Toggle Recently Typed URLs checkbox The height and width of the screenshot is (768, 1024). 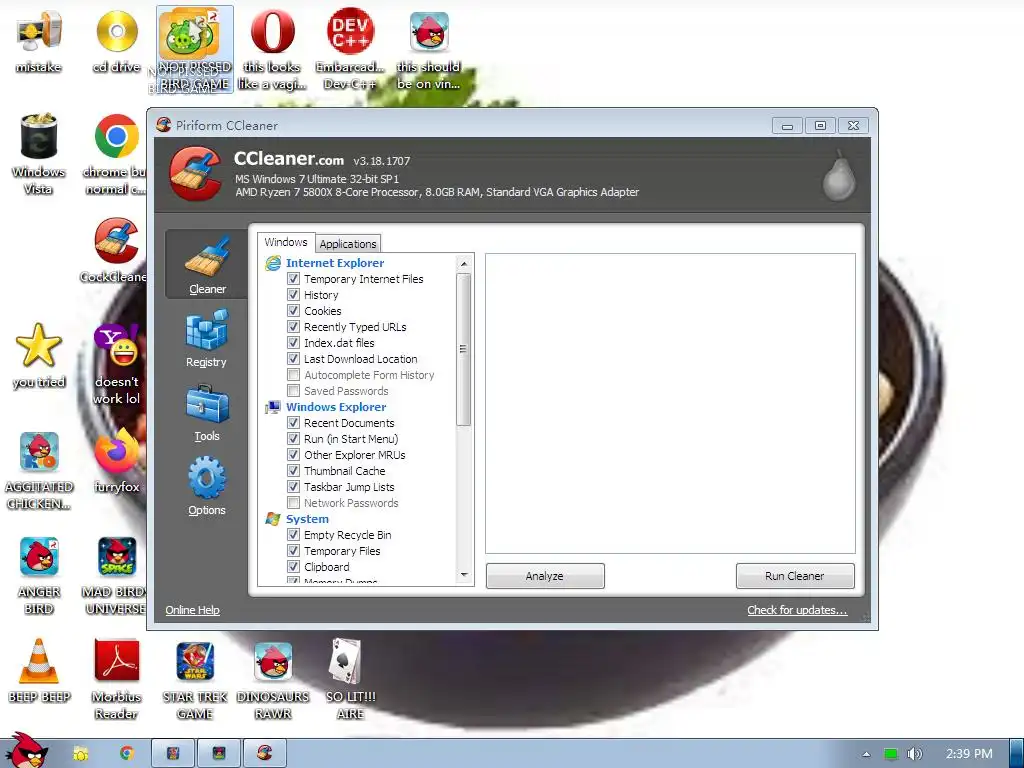293,327
